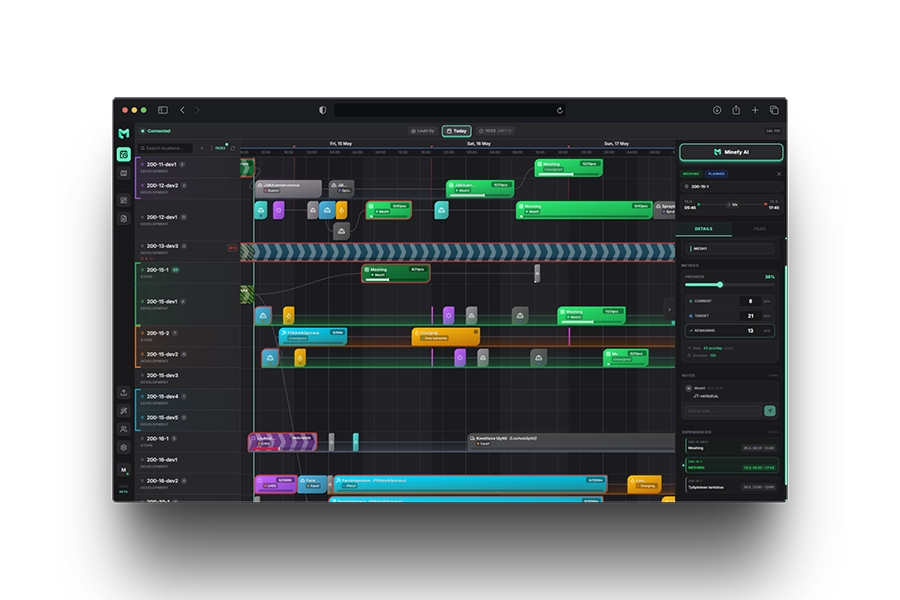This screenshot has height=600, width=900.
Task: Send the note with the arrow button
Action: (x=770, y=411)
